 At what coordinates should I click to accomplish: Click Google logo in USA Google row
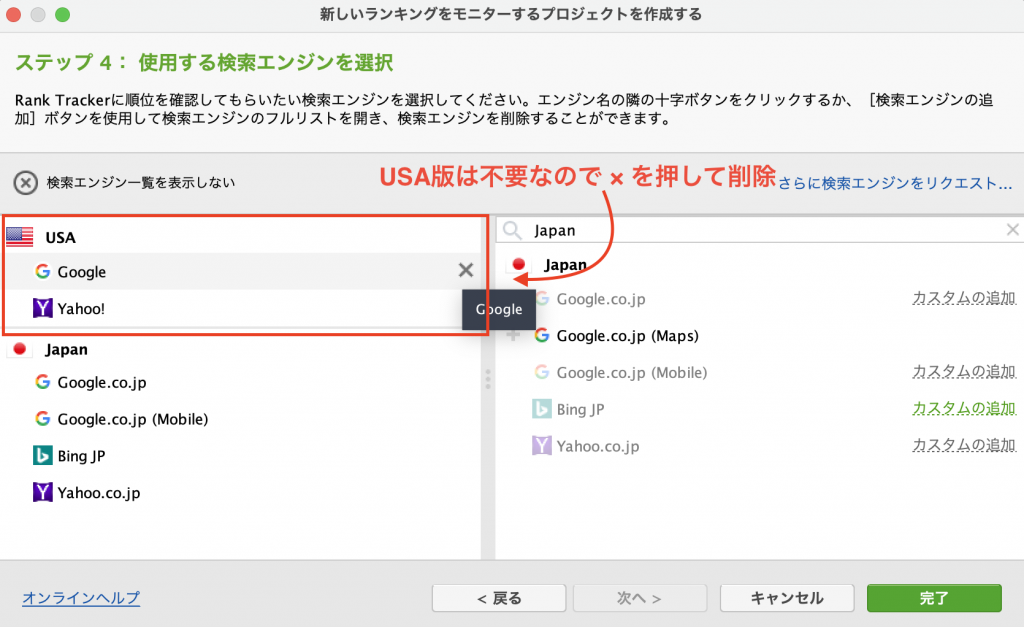42,271
